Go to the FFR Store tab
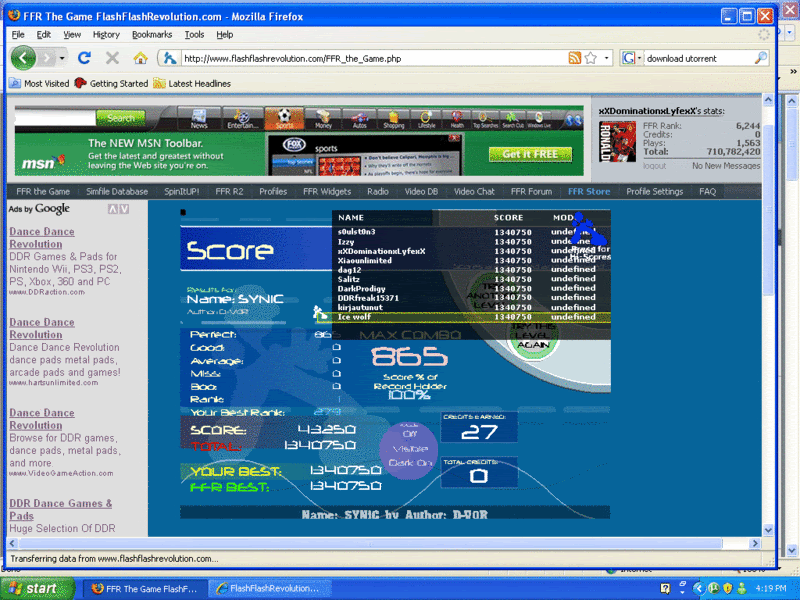Screen dimensions: 800x600 click(588, 191)
